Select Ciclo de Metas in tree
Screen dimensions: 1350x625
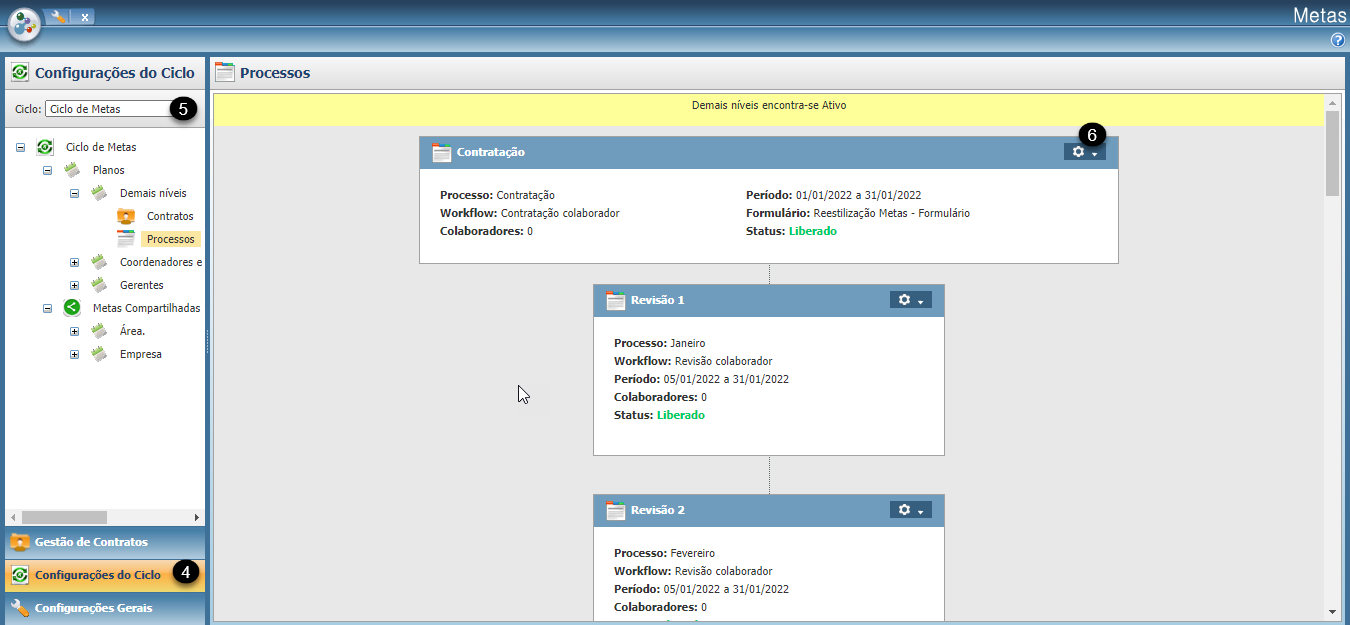point(101,147)
